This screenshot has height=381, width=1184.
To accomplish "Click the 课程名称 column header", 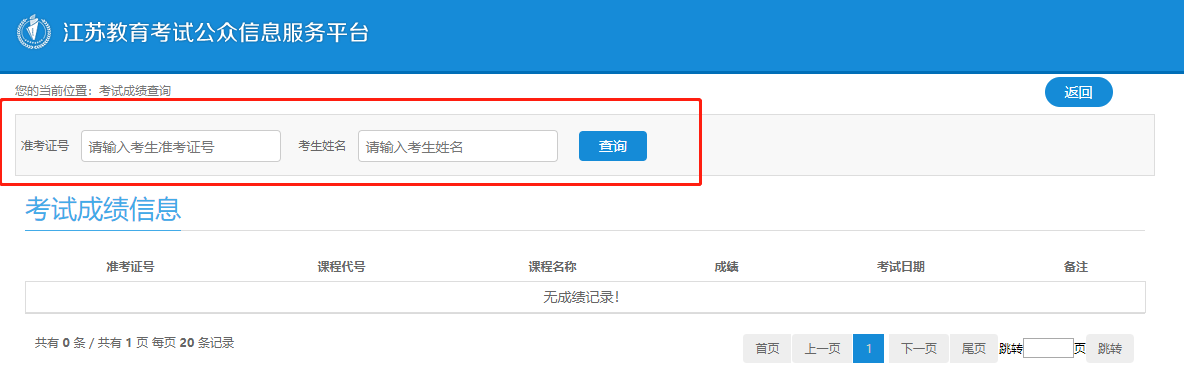I will click(553, 267).
